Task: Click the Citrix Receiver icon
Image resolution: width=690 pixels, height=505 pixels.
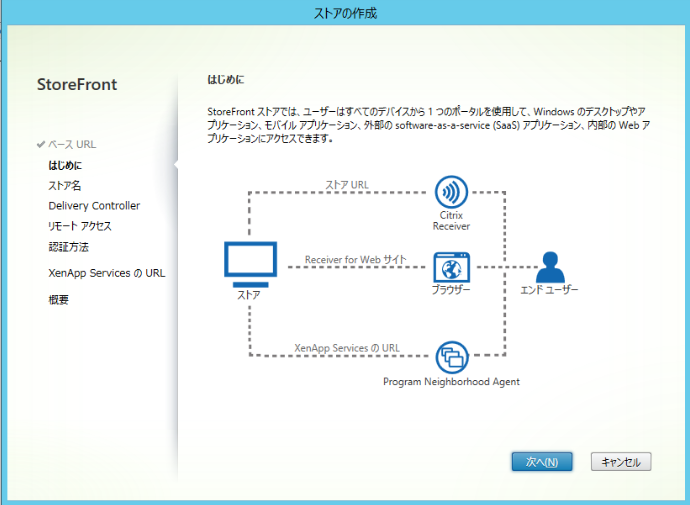Action: click(451, 192)
